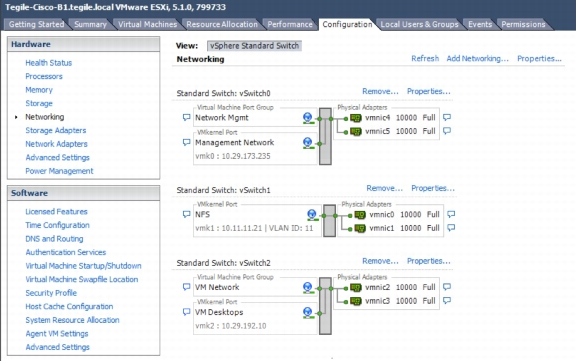578x363 pixels.
Task: Open Properties for vSwitch1
Action: pos(433,188)
